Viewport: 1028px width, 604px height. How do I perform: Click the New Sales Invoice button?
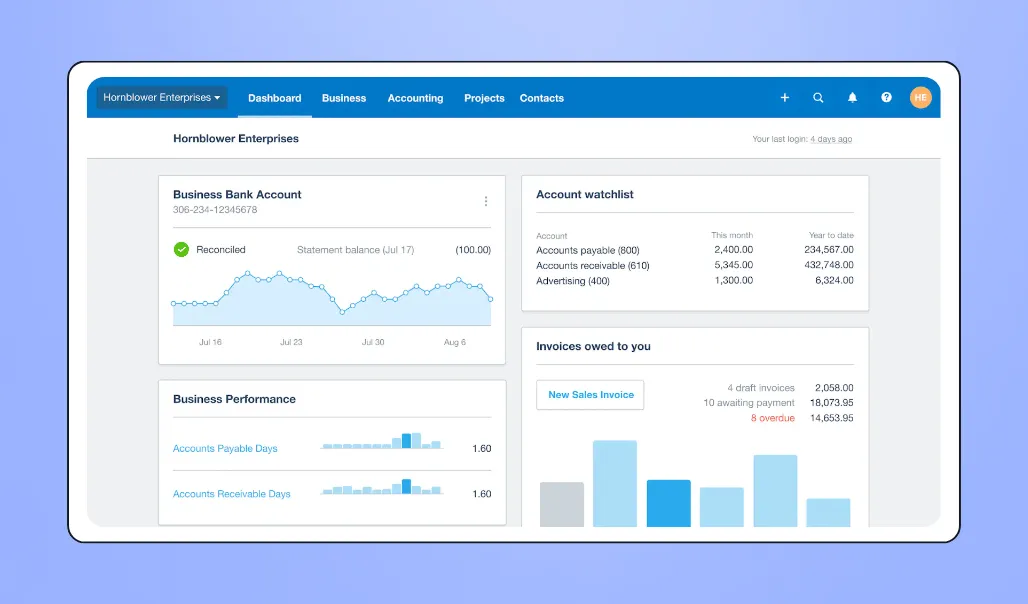pyautogui.click(x=590, y=395)
